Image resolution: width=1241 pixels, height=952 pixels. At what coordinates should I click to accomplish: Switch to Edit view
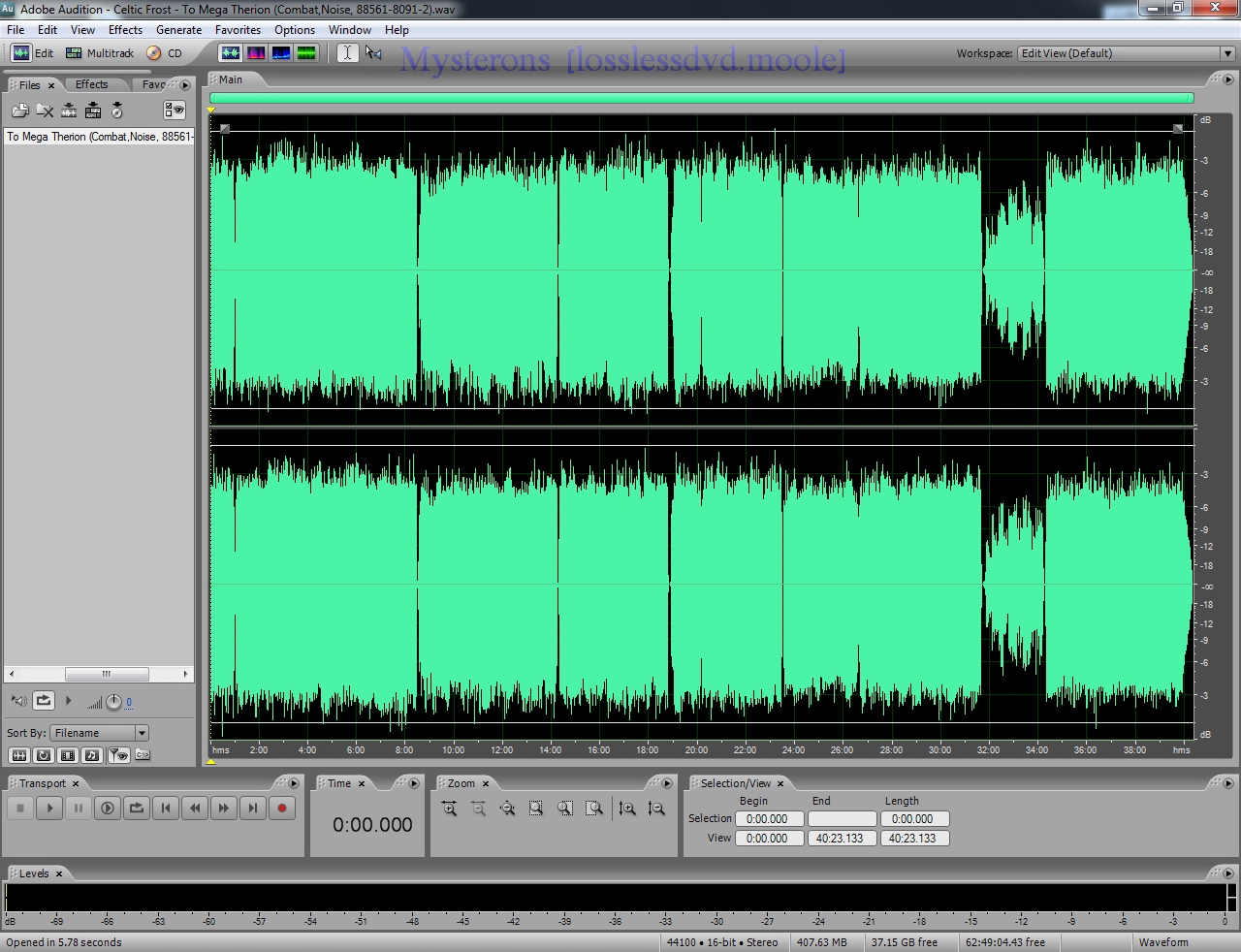[32, 53]
